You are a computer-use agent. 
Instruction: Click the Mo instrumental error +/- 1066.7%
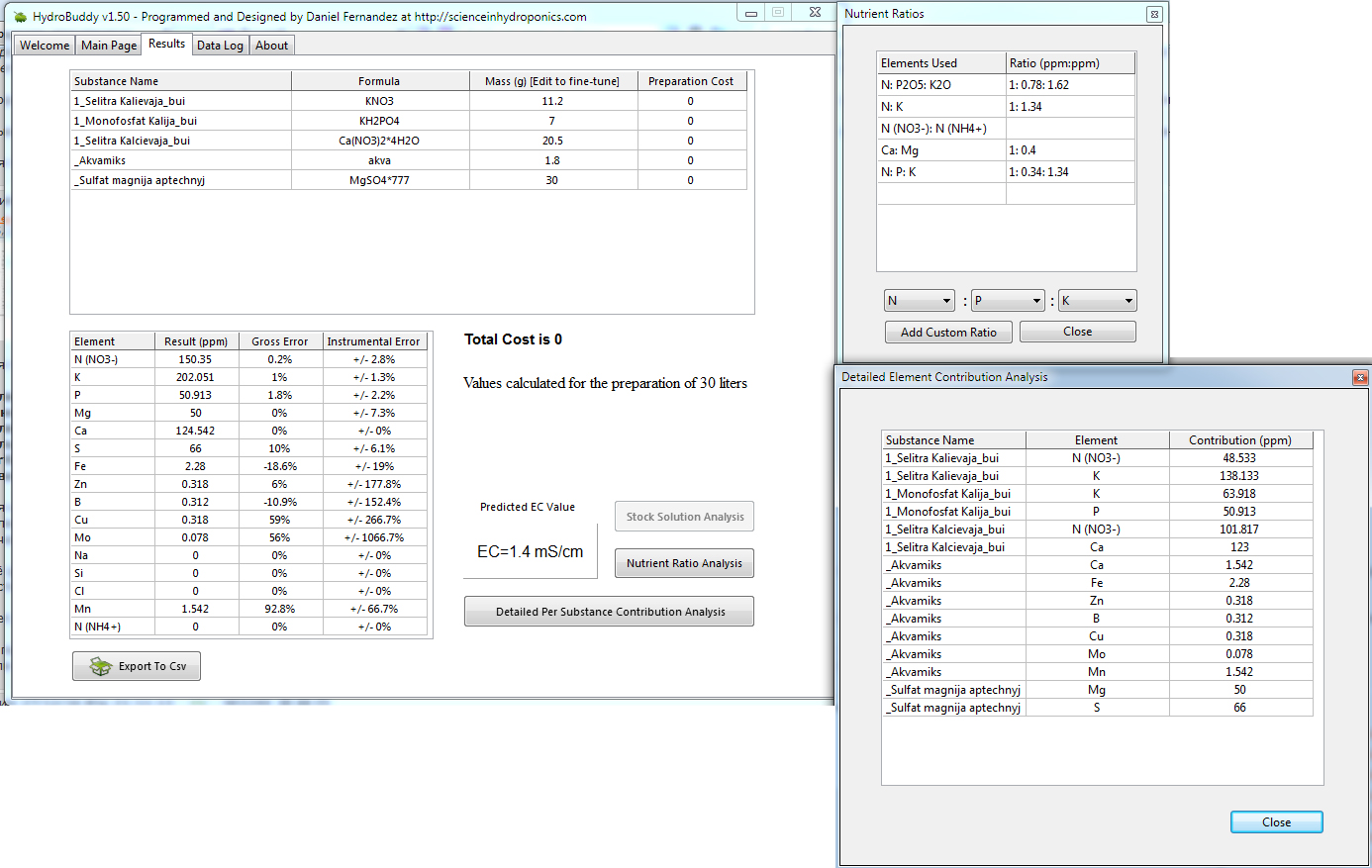coord(374,537)
